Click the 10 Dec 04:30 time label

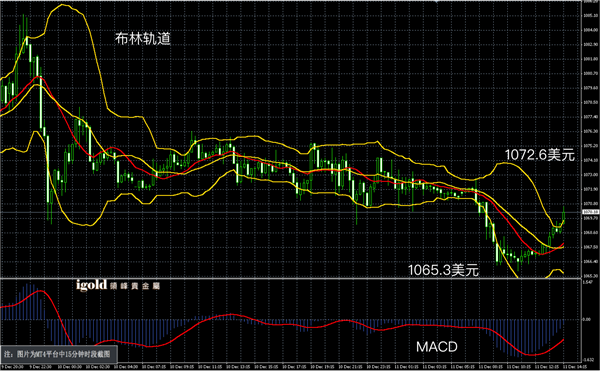click(x=126, y=367)
